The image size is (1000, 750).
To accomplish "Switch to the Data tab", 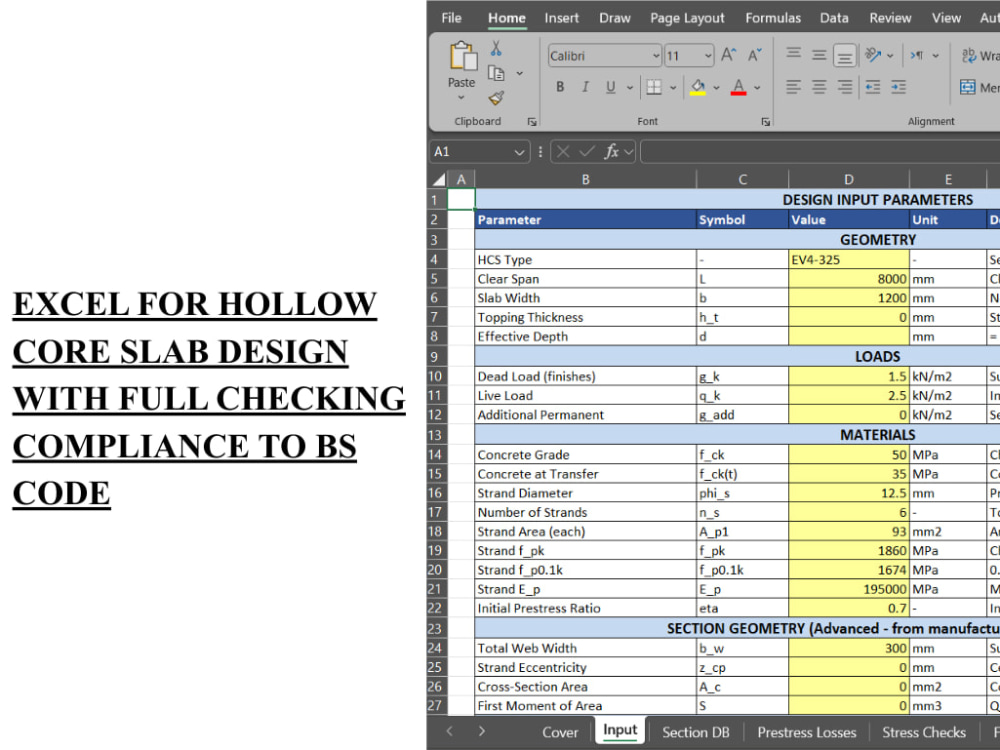I will pos(834,18).
